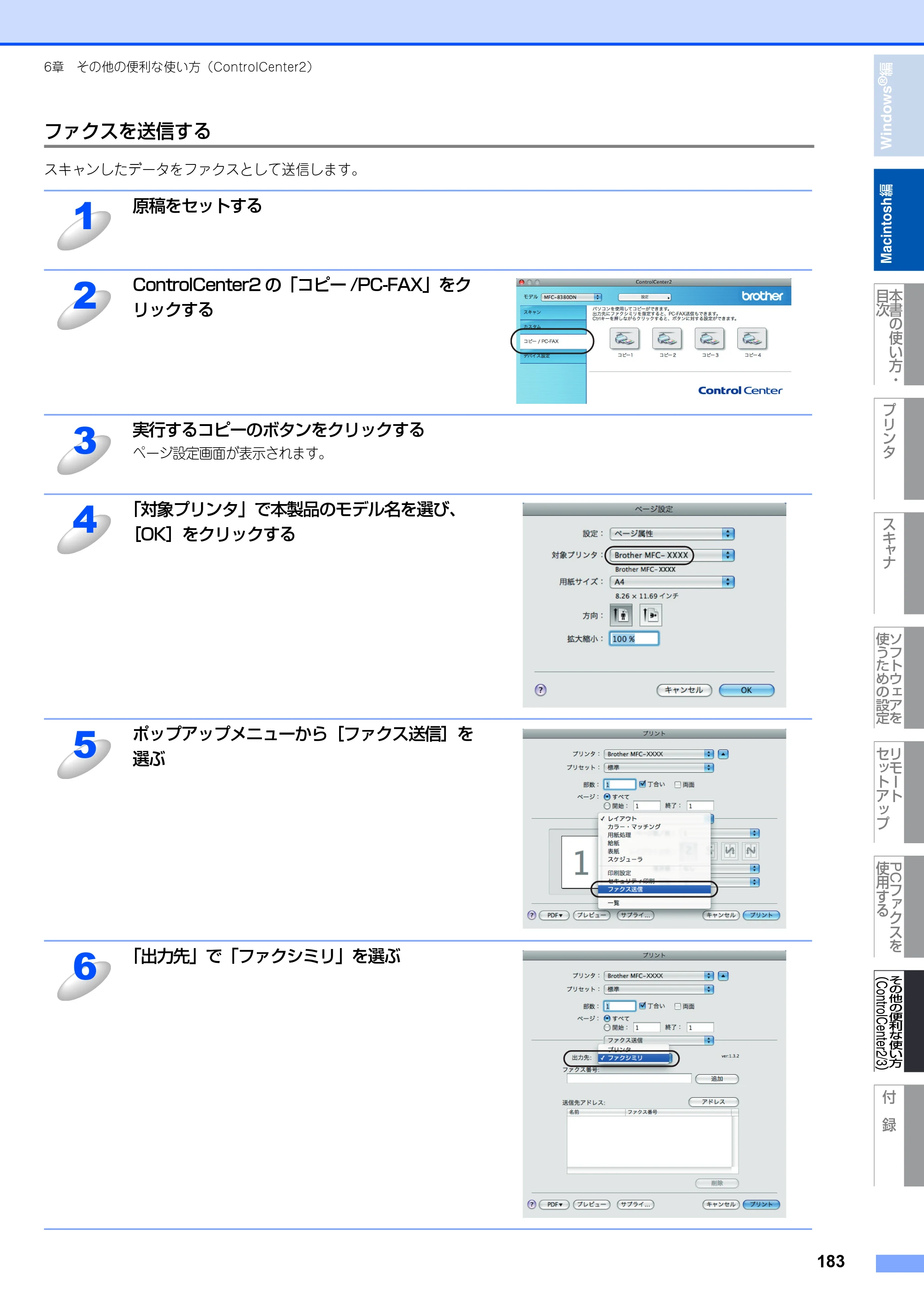Open the 設定 popup button in ControlCenter2
Screen dimensions: 924x1308
pyautogui.click(x=645, y=297)
